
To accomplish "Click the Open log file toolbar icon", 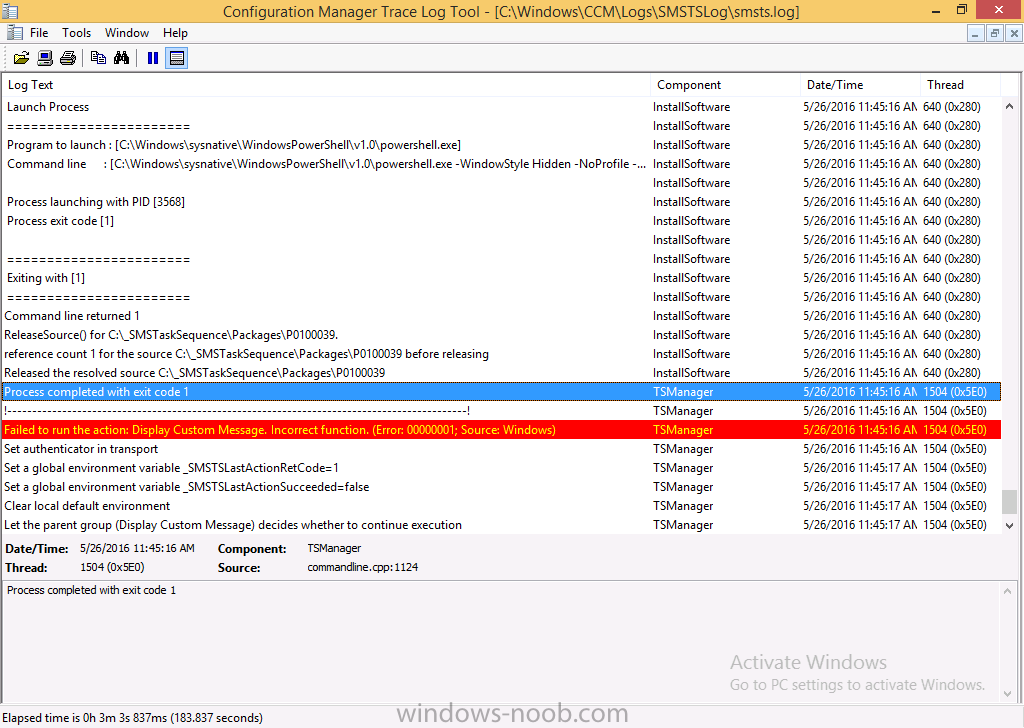I will tap(21, 58).
